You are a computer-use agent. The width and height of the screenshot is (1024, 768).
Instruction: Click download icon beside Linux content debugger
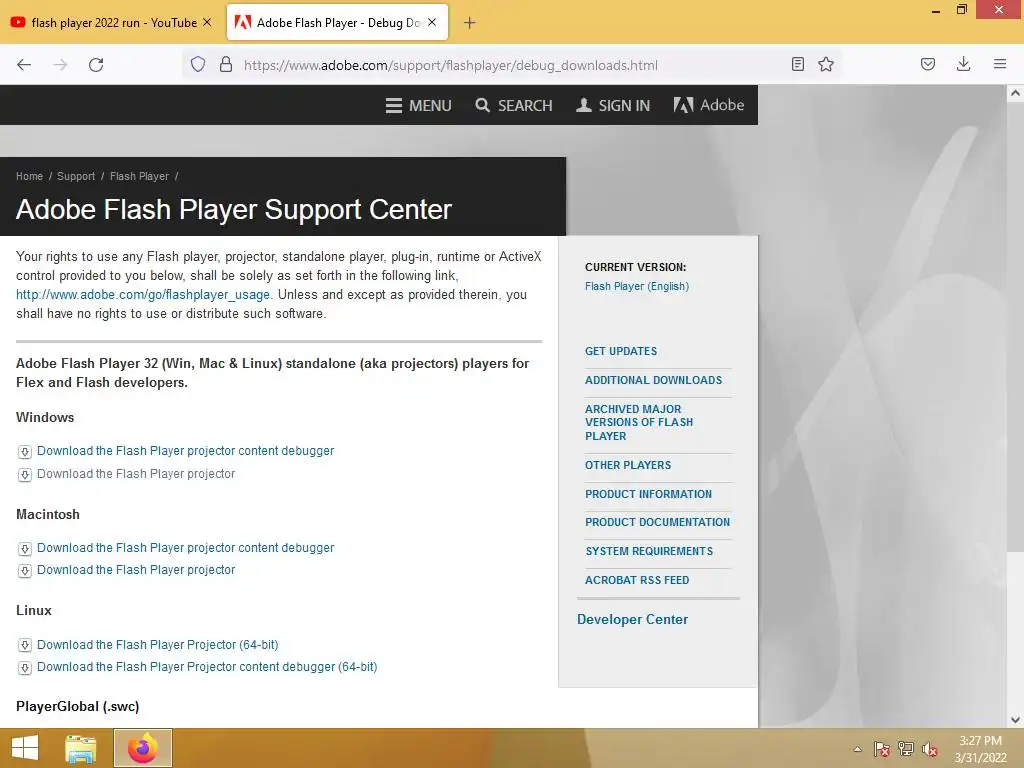25,668
